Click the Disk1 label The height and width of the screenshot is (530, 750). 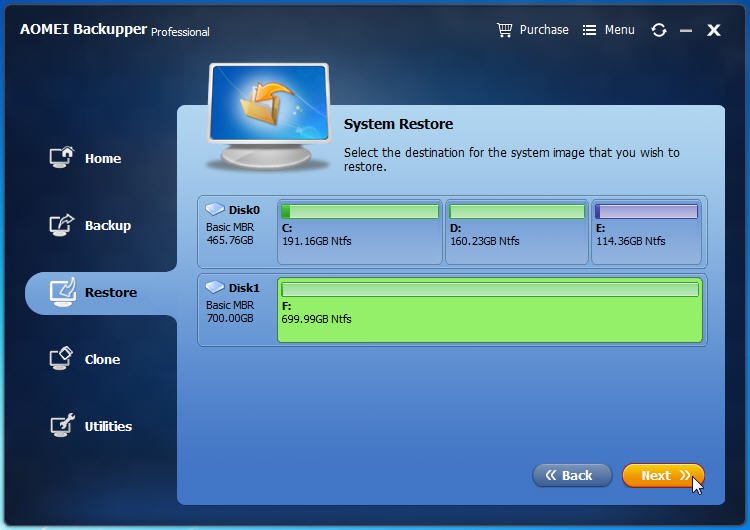[x=244, y=288]
